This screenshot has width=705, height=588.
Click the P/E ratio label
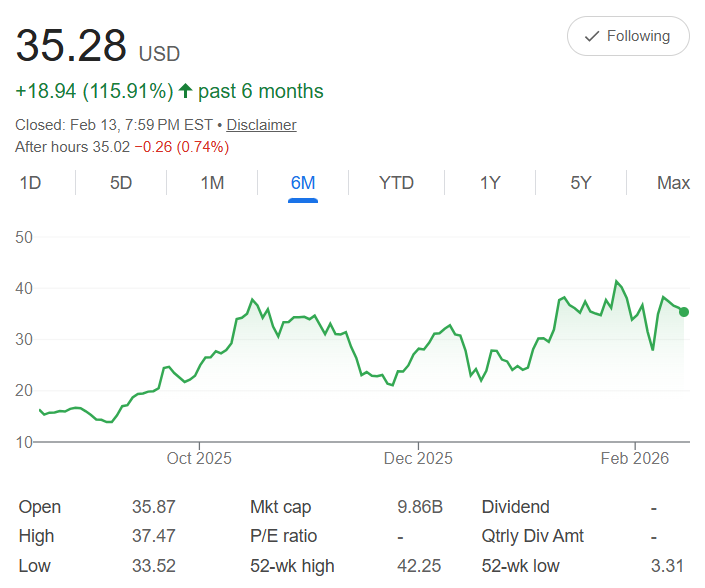286,536
